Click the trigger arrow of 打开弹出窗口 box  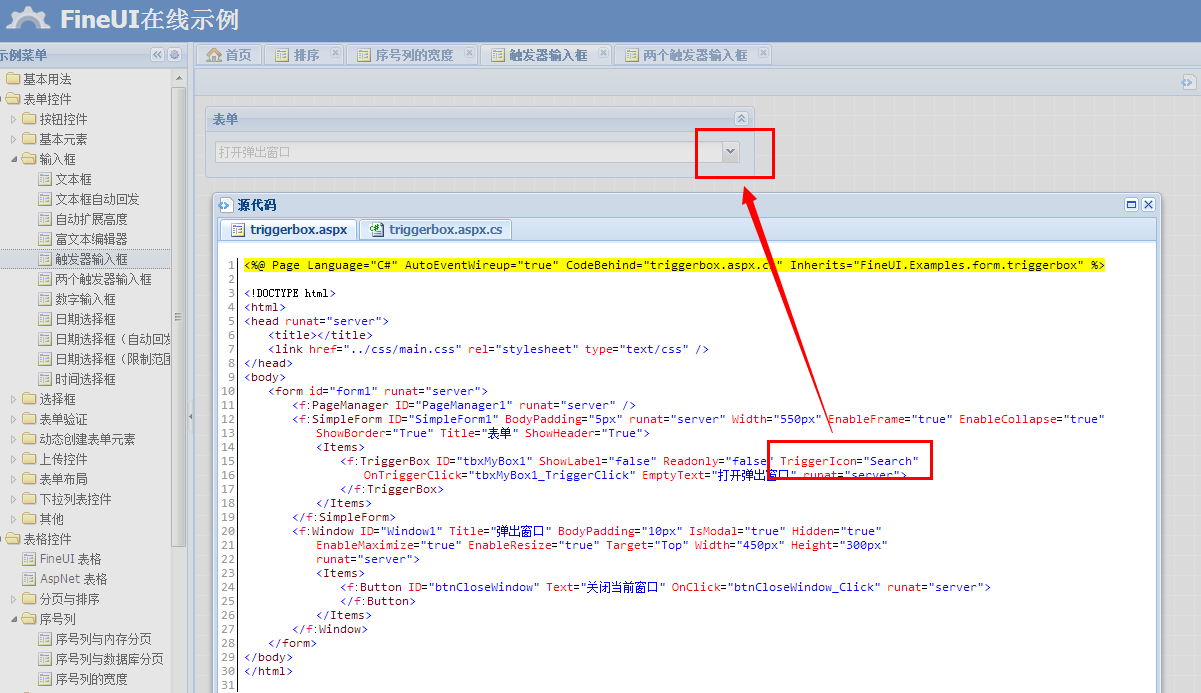(731, 152)
